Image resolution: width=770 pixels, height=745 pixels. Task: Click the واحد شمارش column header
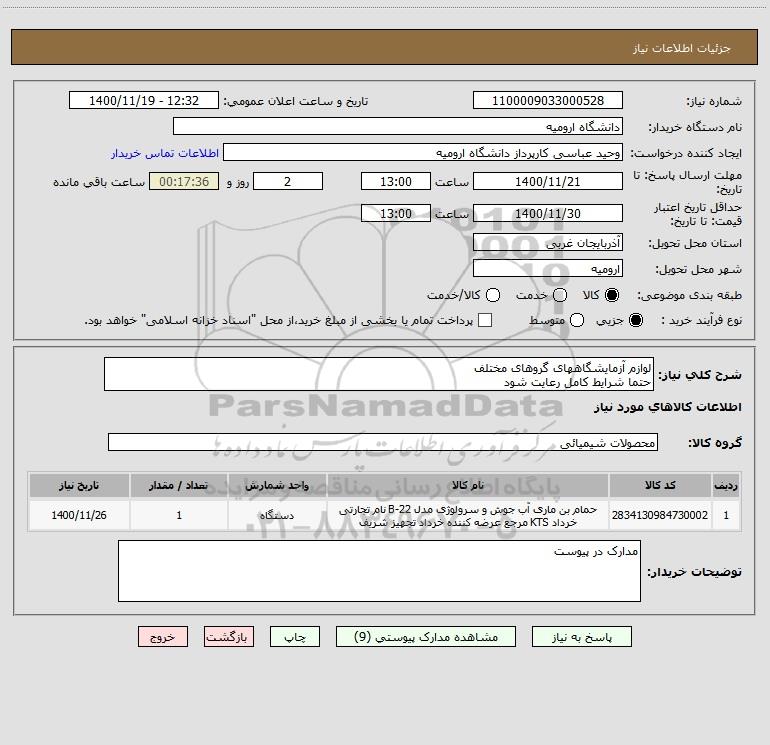(277, 486)
